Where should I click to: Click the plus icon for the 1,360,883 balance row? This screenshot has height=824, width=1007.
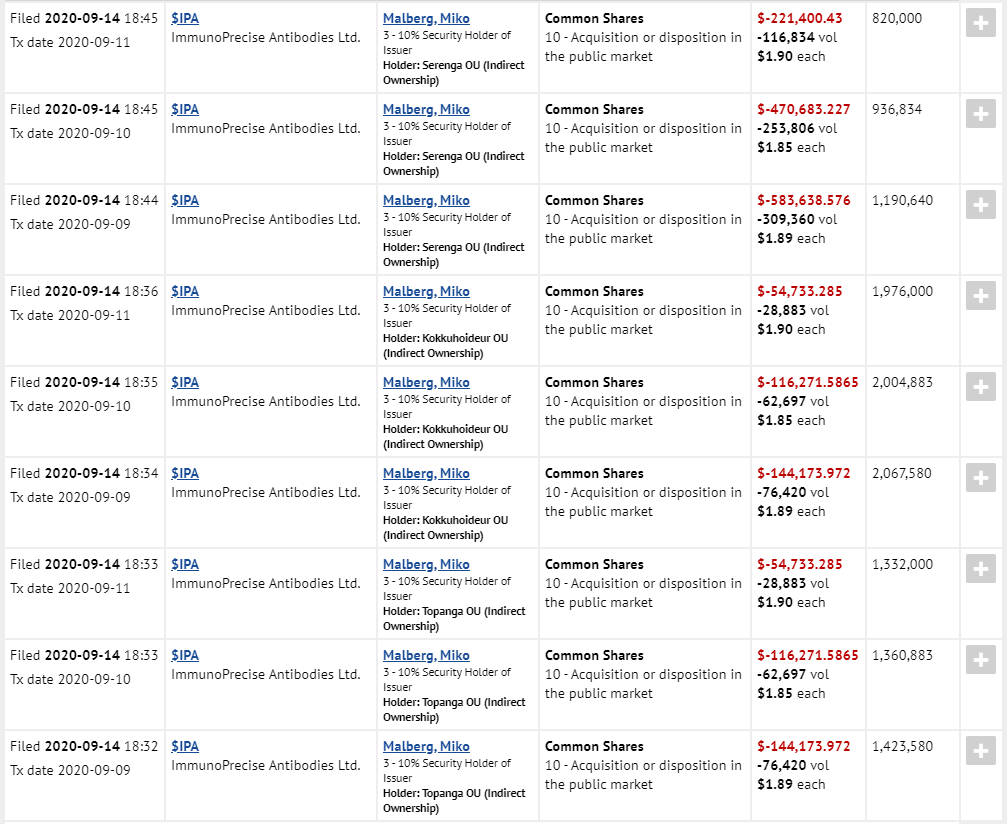tap(980, 661)
